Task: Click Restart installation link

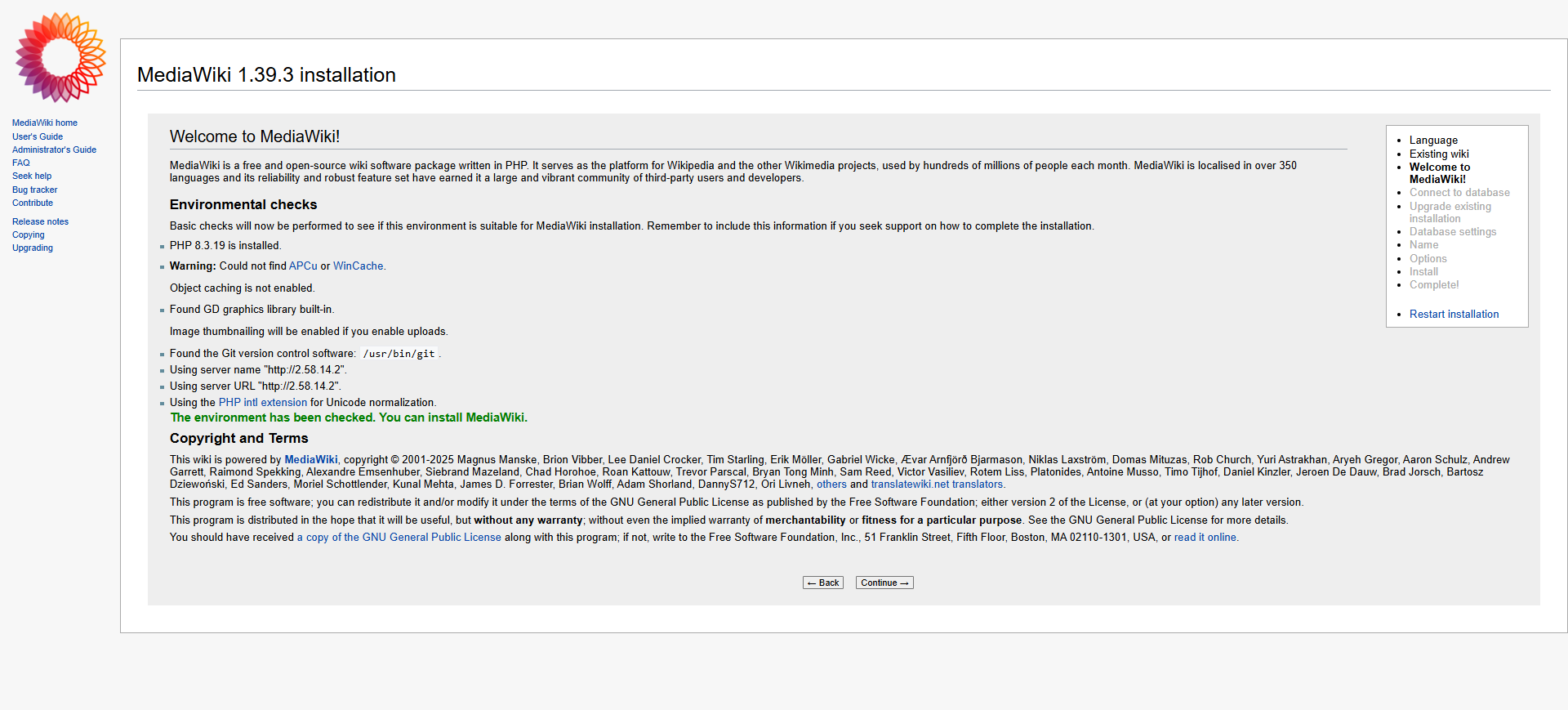Action: pos(1454,315)
